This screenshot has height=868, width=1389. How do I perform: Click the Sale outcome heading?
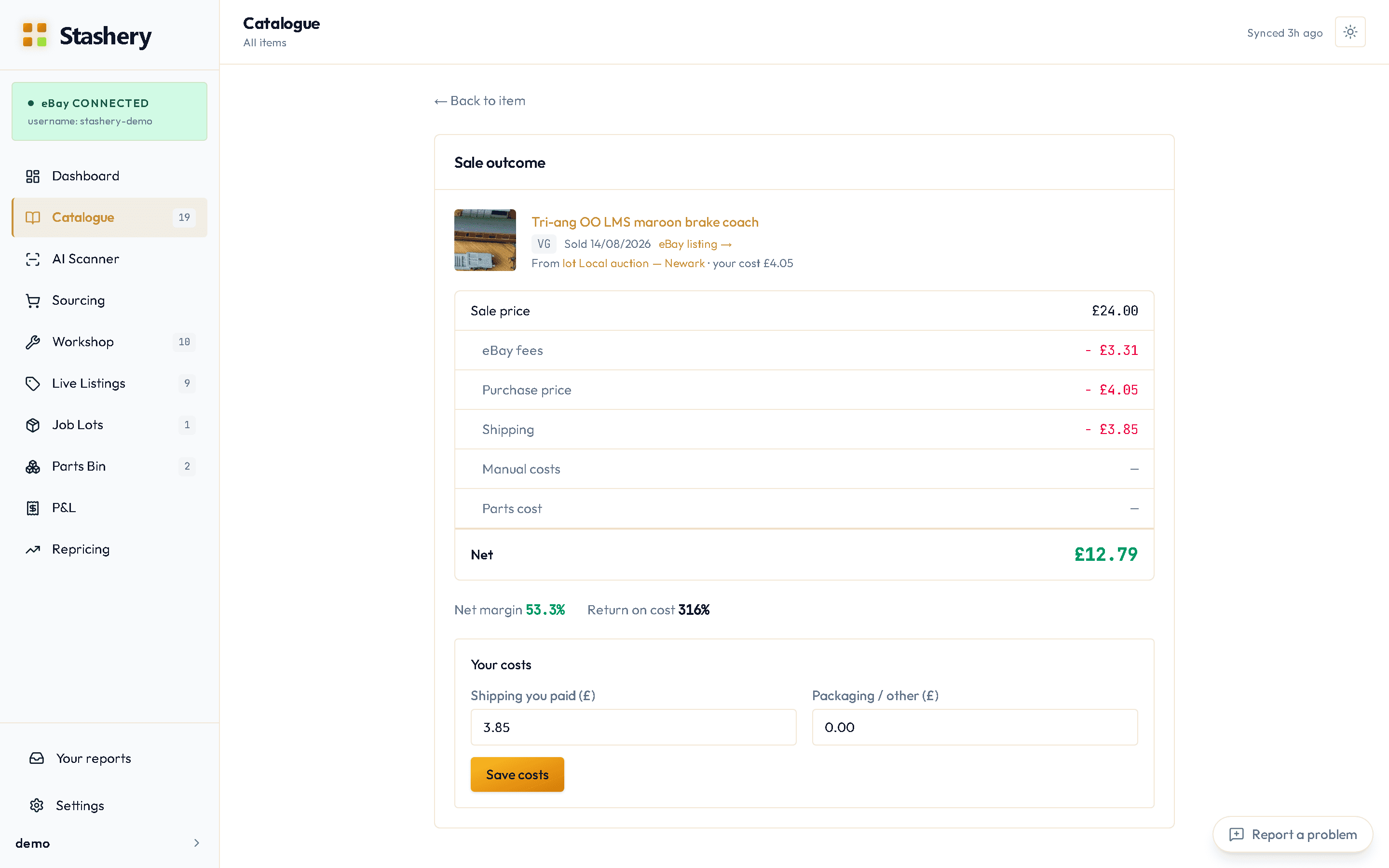point(499,163)
